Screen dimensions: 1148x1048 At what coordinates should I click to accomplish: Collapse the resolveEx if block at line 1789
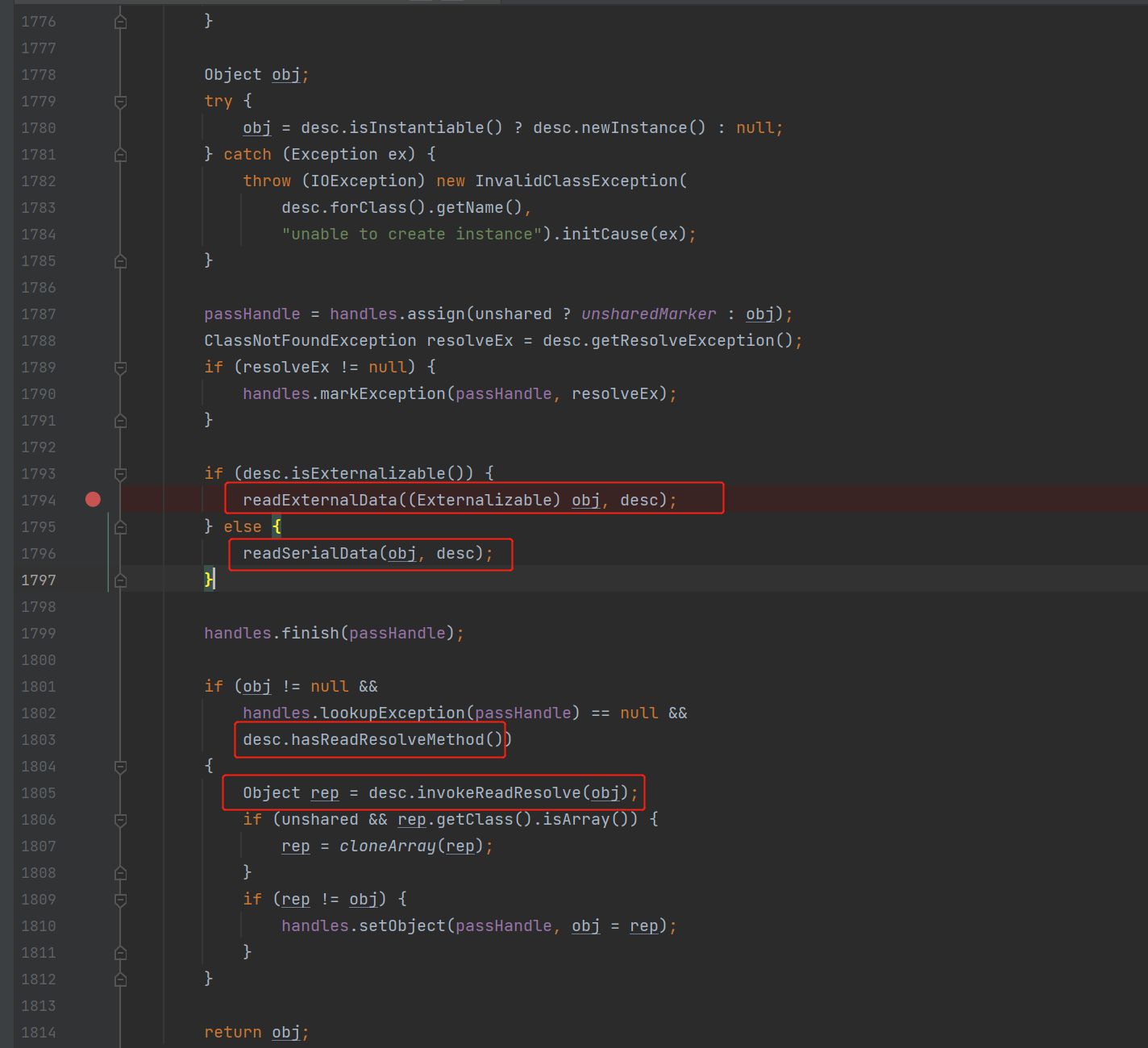click(x=120, y=368)
